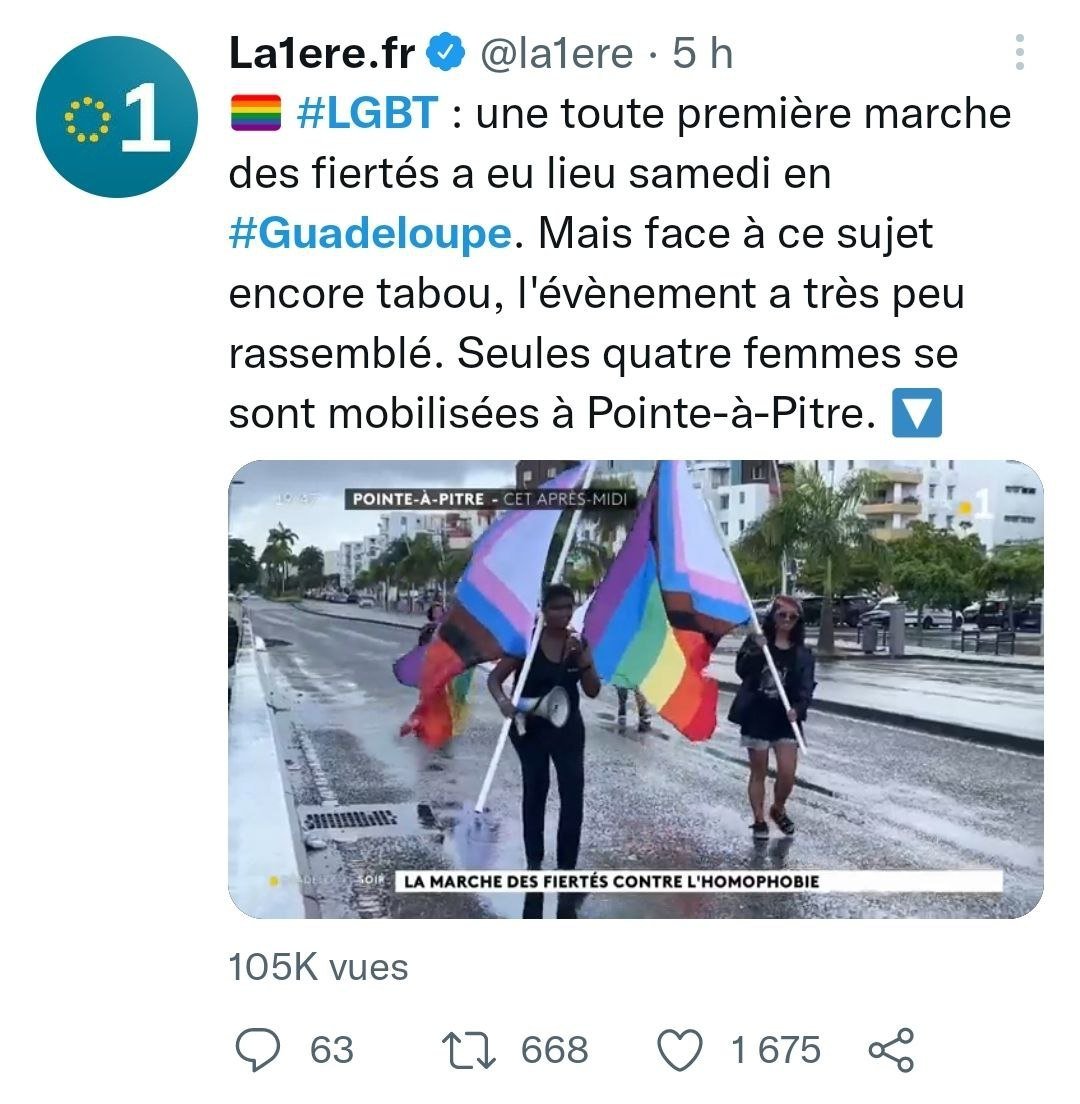The width and height of the screenshot is (1080, 1104).
Task: Open the 5 h timestamp link
Action: pos(703,53)
